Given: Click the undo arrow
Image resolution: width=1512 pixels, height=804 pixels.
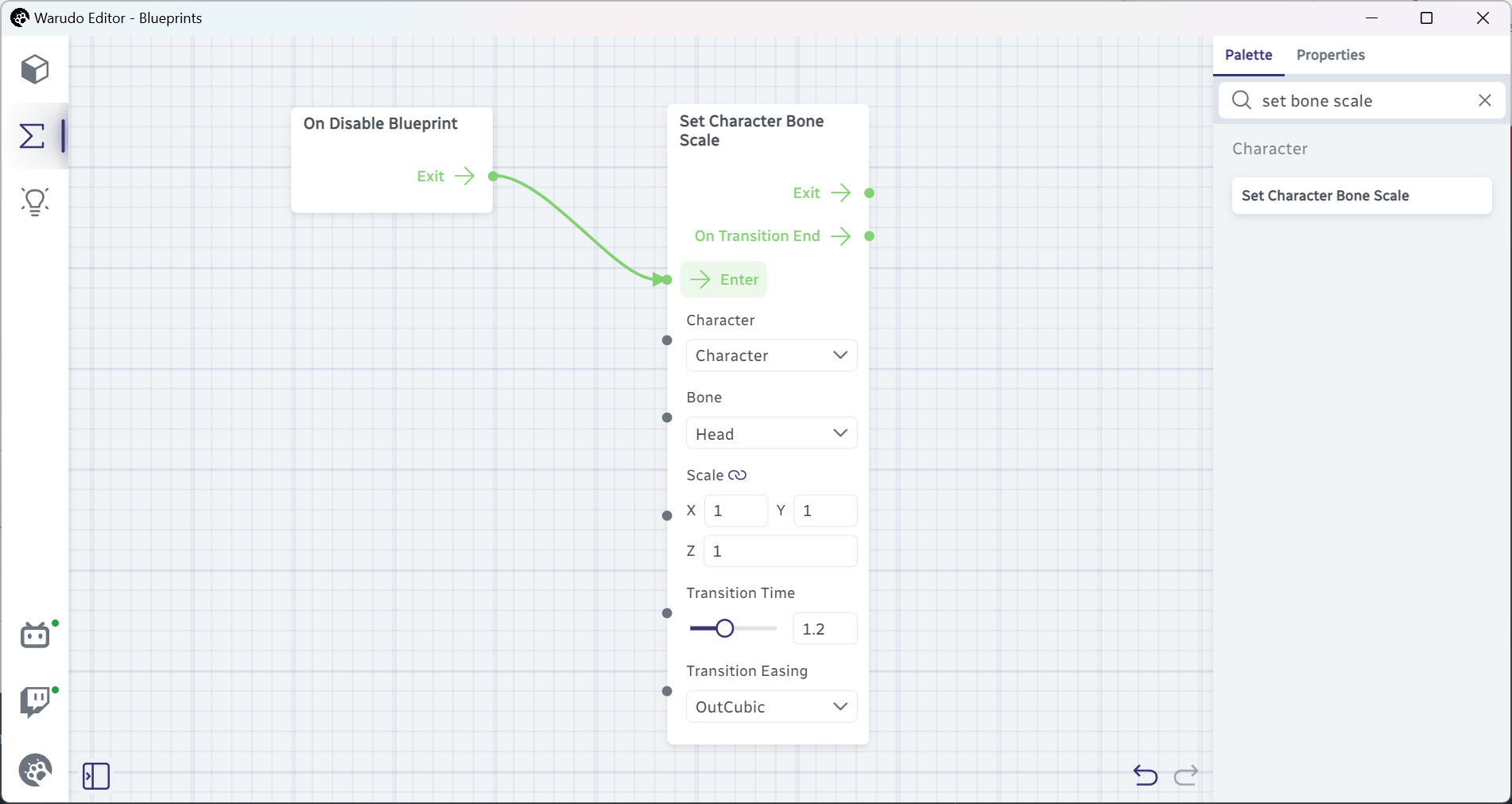Looking at the screenshot, I should [x=1146, y=775].
